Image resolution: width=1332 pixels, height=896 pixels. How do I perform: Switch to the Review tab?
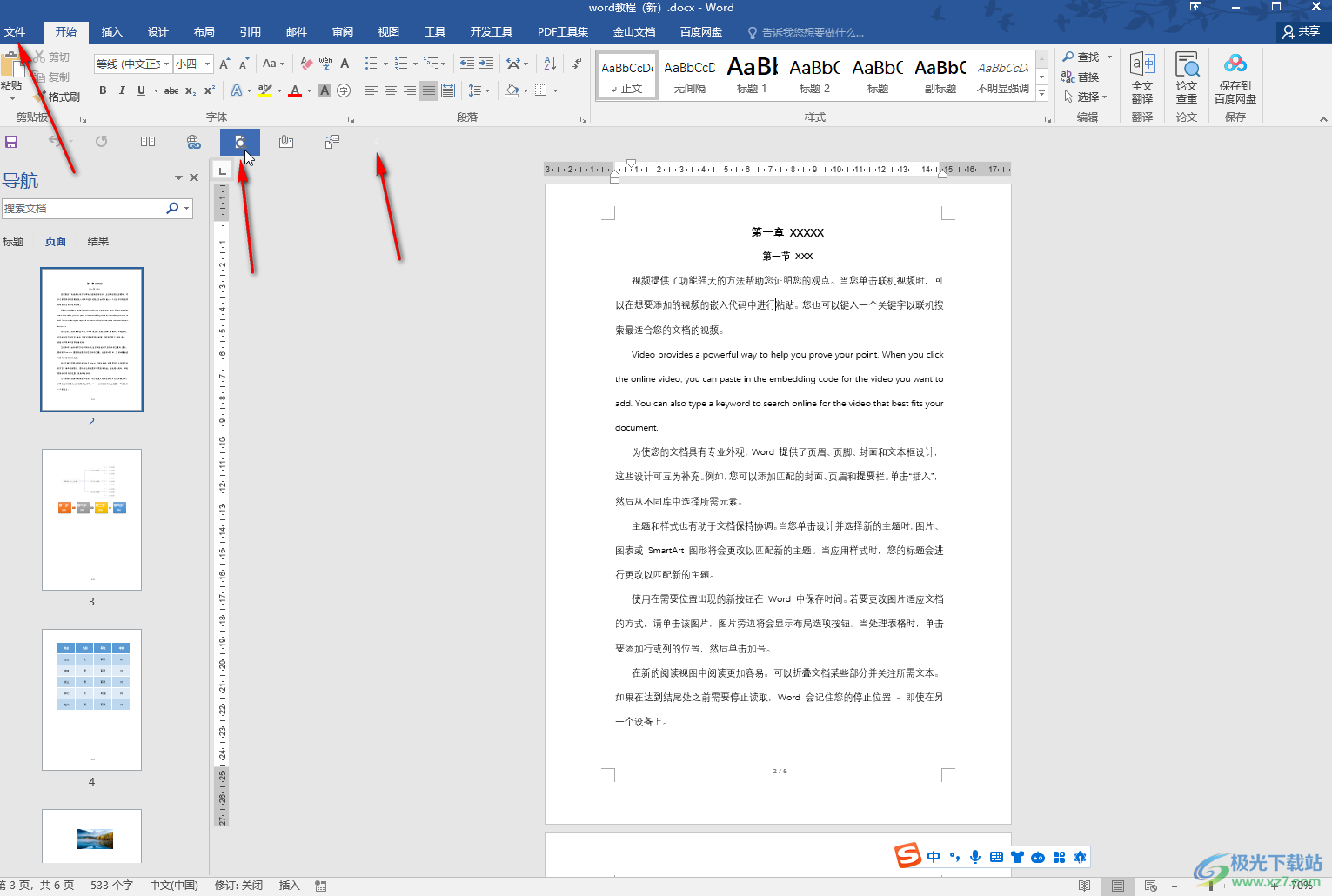[x=343, y=31]
